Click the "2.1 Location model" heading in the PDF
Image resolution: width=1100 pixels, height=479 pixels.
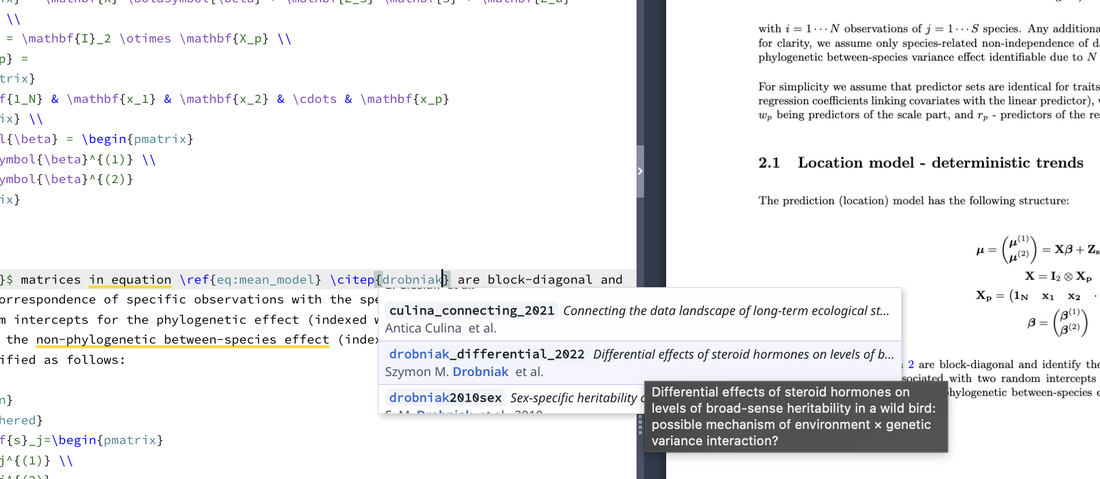920,163
